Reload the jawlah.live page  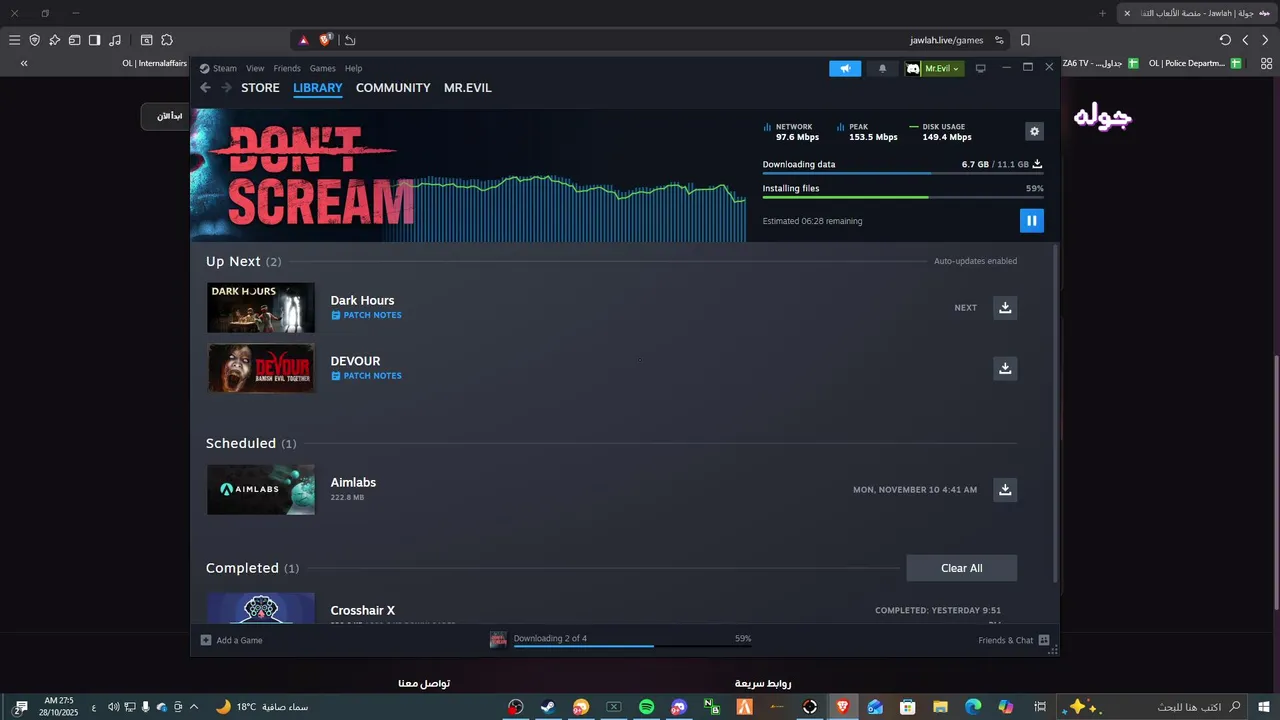1225,40
